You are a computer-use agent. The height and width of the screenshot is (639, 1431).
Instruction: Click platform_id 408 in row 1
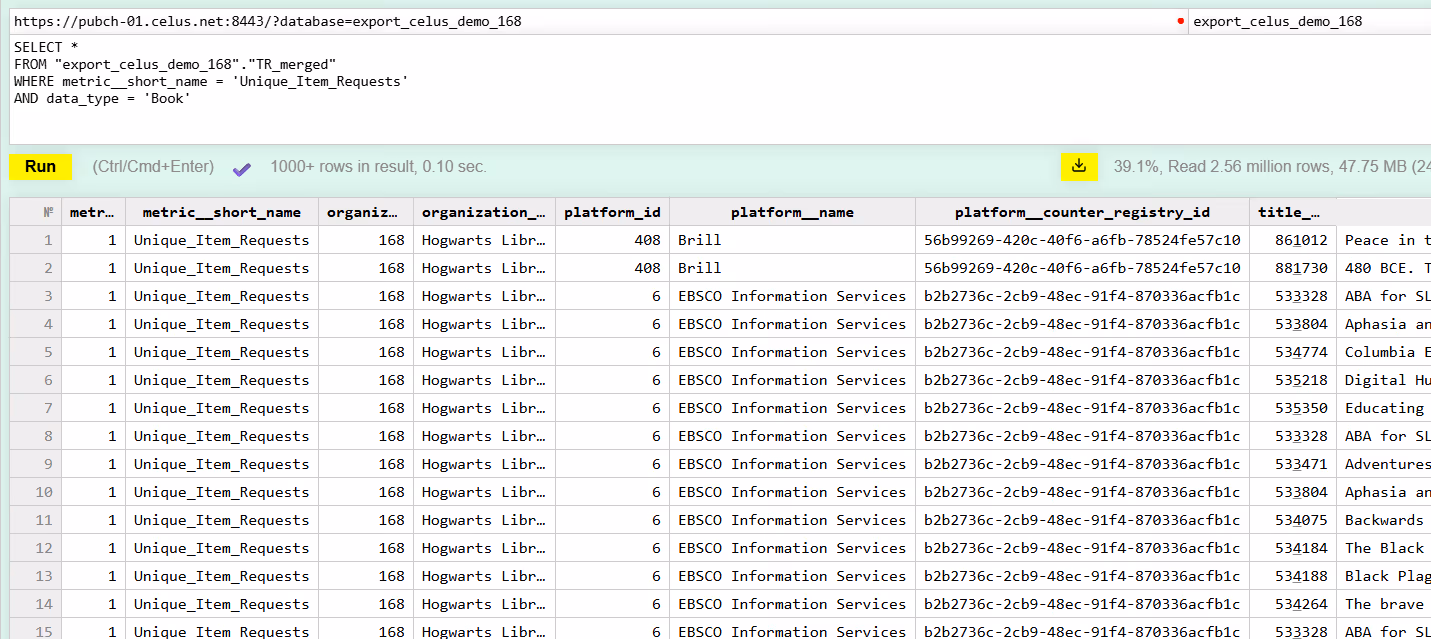[612, 240]
